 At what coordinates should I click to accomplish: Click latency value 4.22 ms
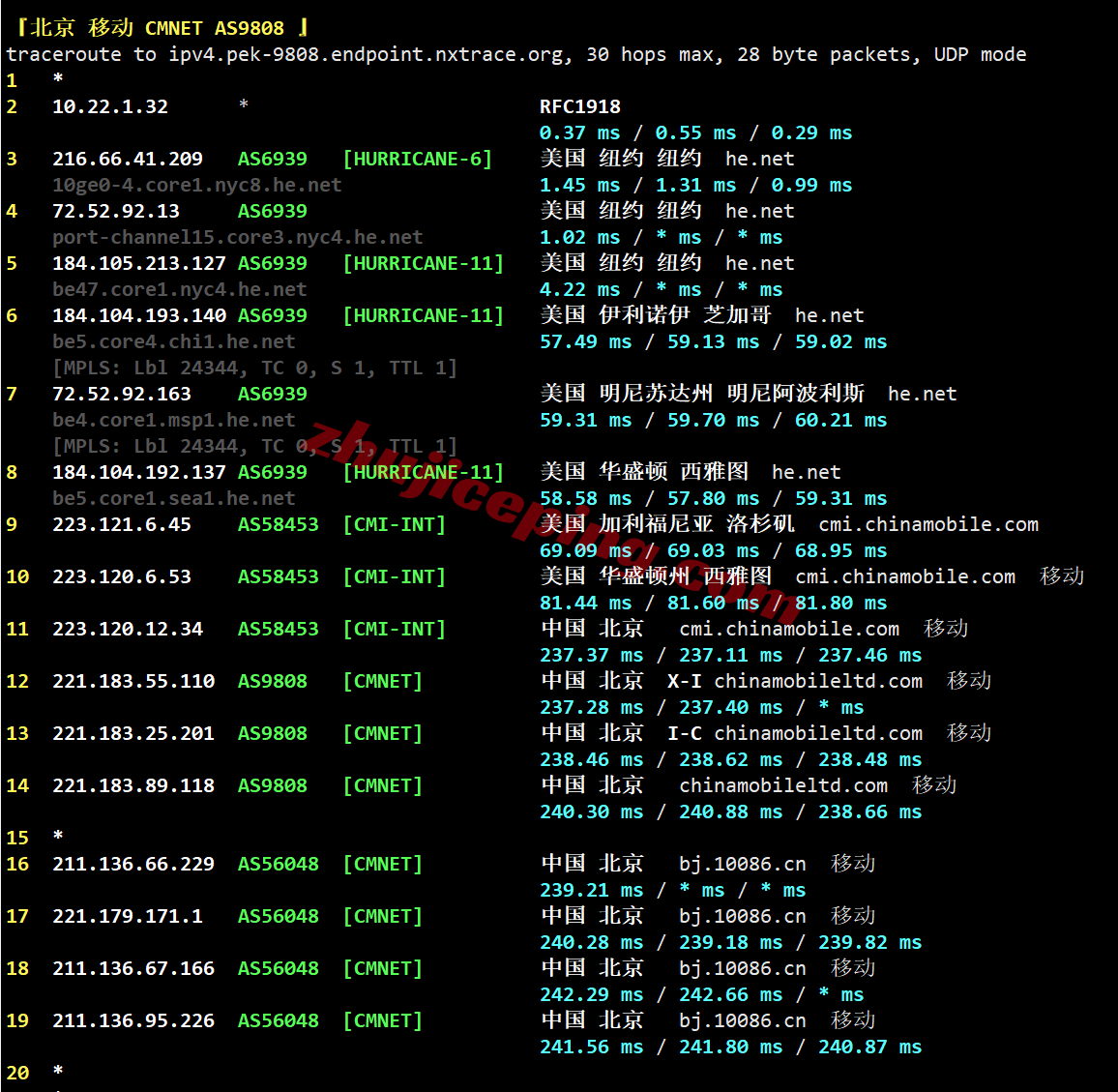tap(579, 290)
